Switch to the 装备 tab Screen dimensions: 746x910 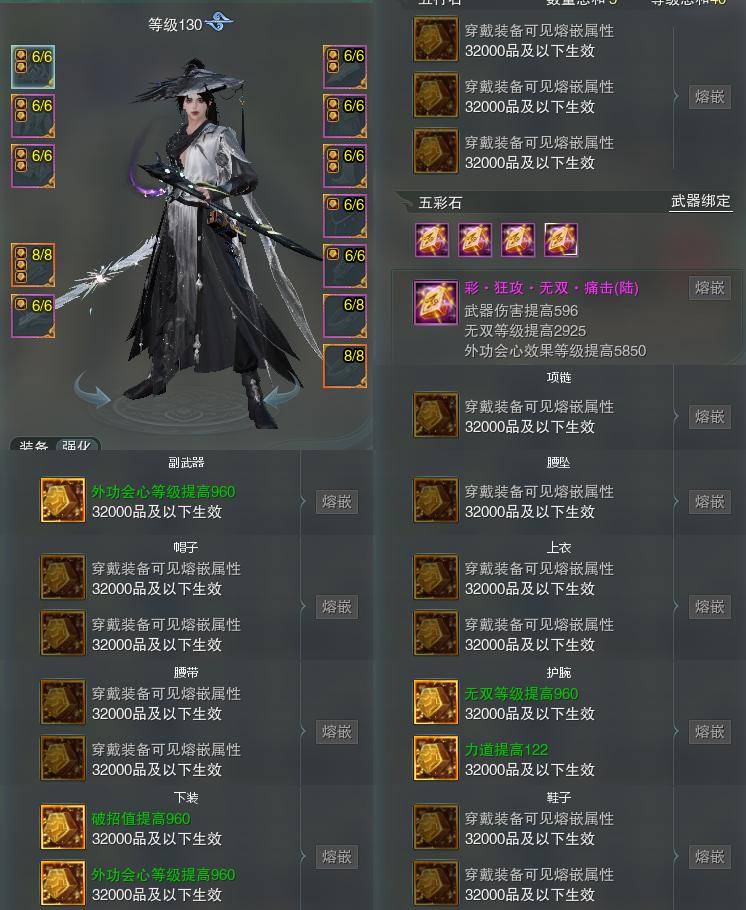click(x=33, y=445)
